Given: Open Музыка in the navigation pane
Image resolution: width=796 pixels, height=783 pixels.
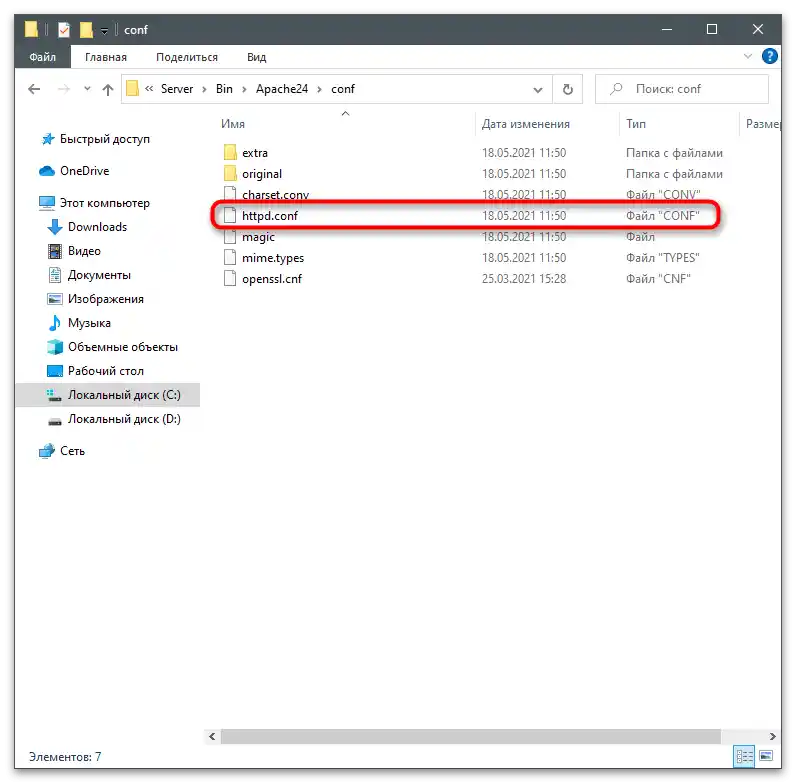Looking at the screenshot, I should click(x=89, y=323).
